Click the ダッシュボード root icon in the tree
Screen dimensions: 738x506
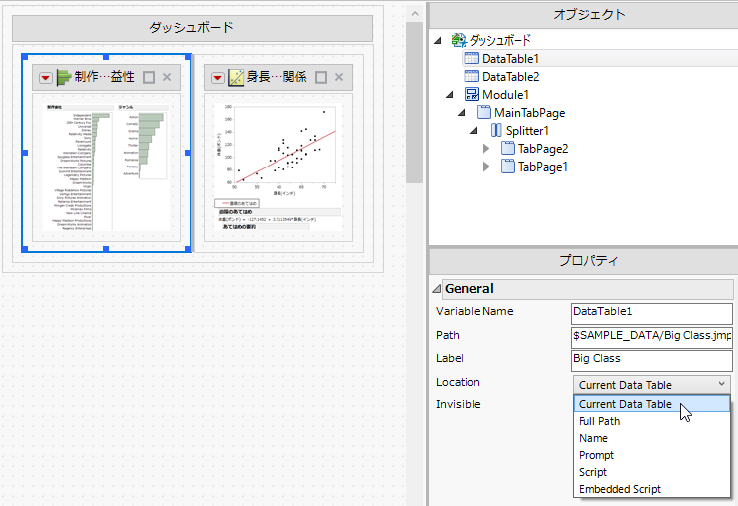click(459, 41)
